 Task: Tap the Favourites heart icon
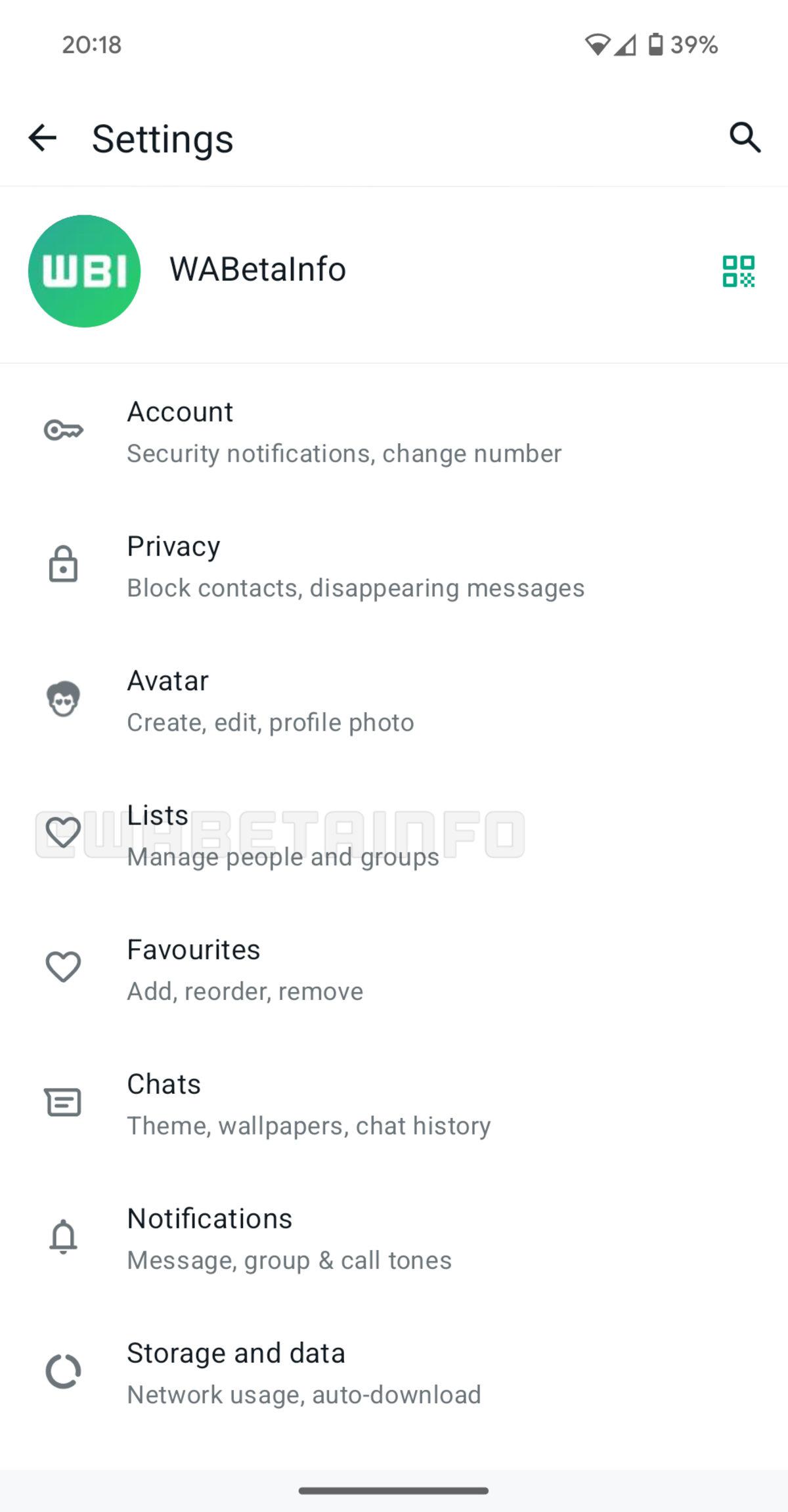coord(63,968)
